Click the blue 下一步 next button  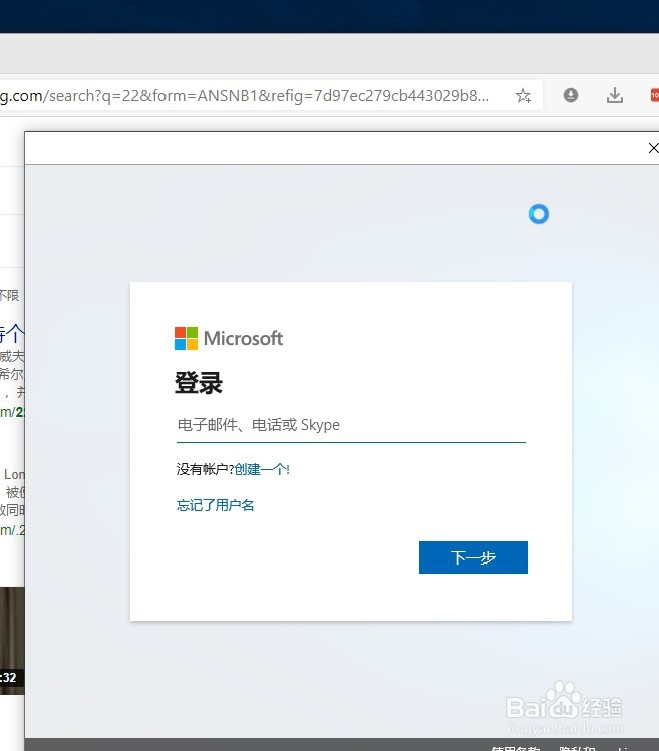click(x=473, y=558)
